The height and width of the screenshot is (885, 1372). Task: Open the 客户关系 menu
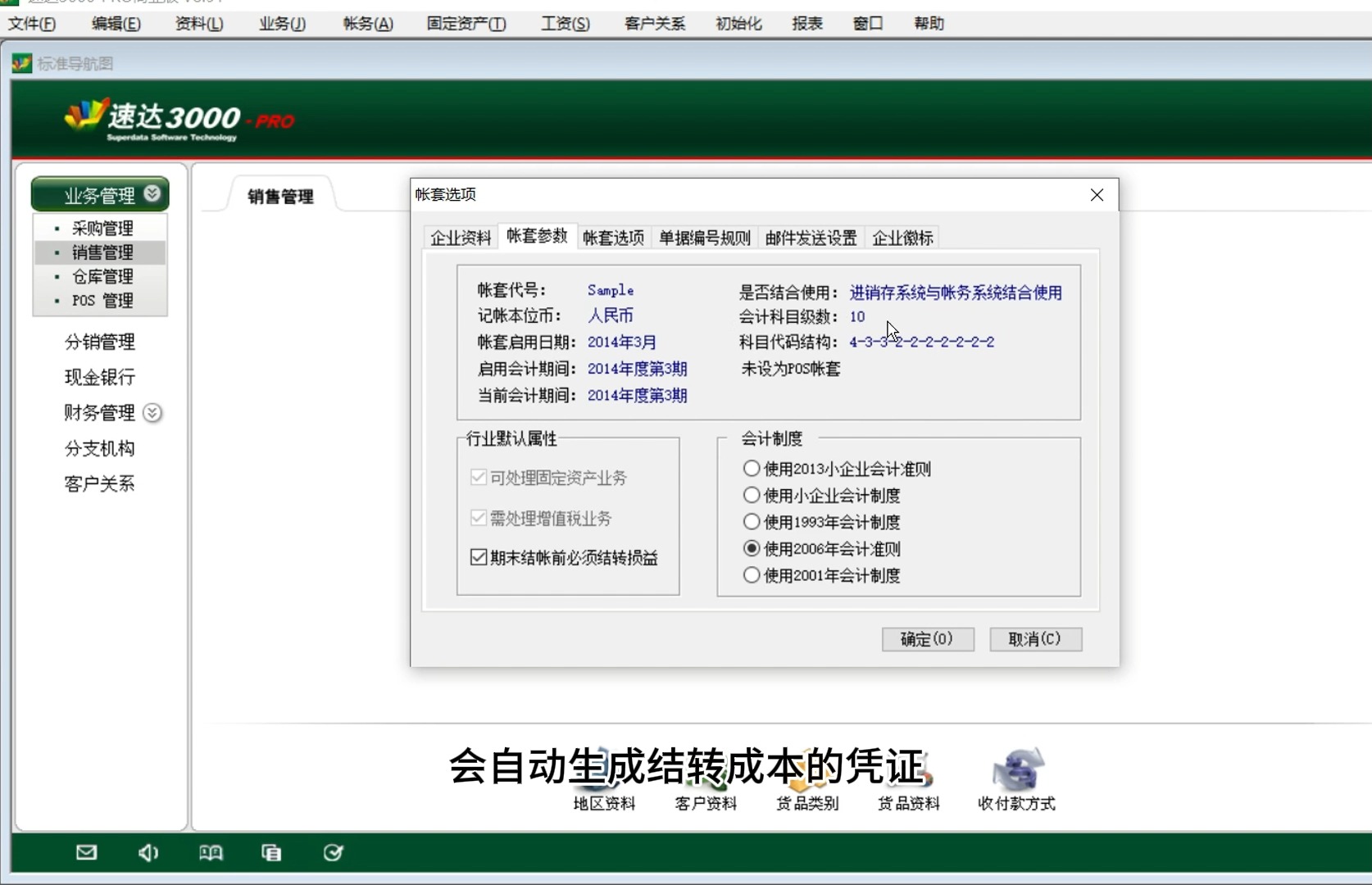click(x=655, y=24)
